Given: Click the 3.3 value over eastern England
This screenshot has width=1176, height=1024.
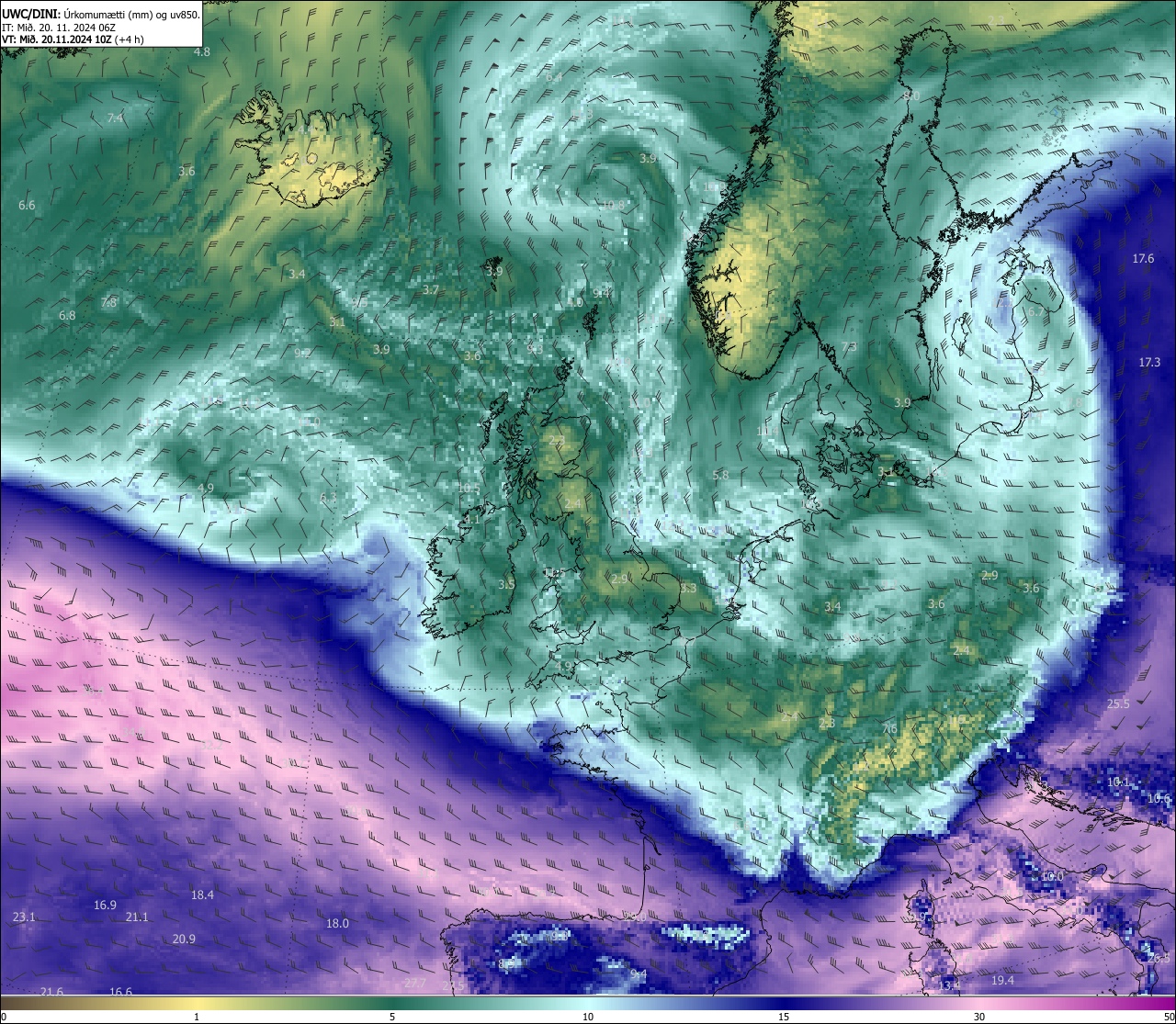Looking at the screenshot, I should point(687,588).
